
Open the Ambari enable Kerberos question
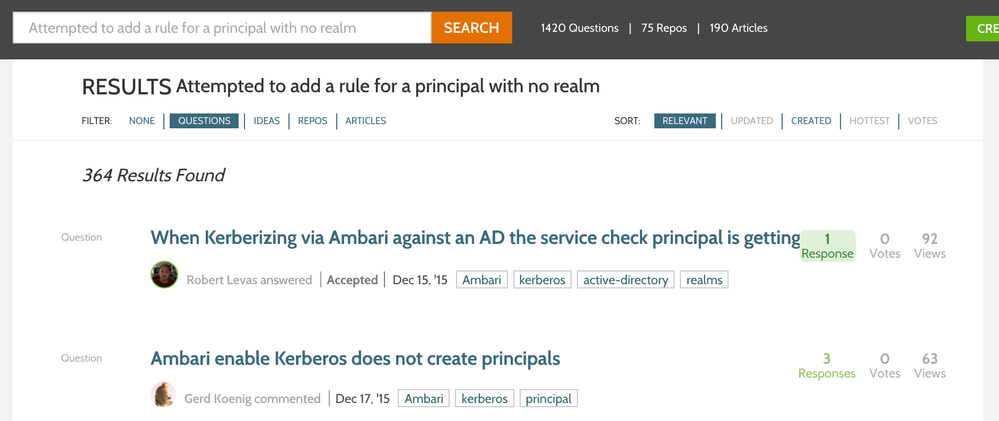(x=355, y=359)
